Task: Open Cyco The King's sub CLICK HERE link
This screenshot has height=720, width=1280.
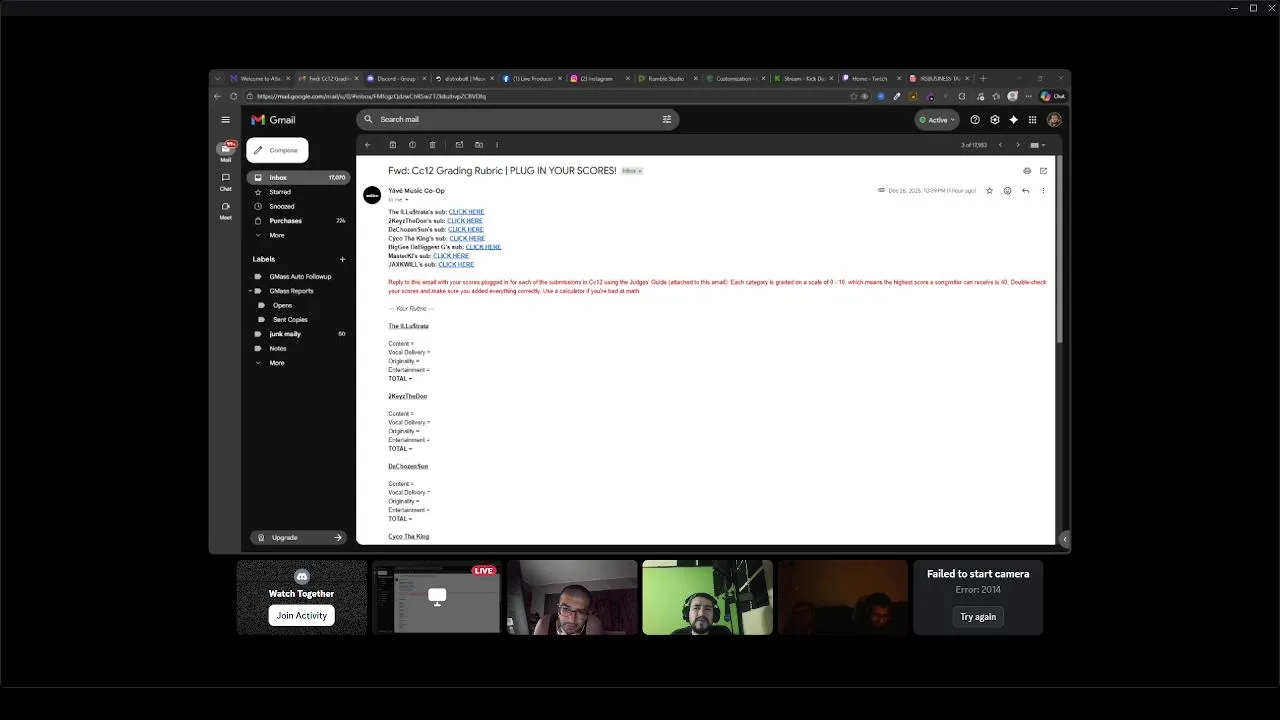Action: pos(467,238)
